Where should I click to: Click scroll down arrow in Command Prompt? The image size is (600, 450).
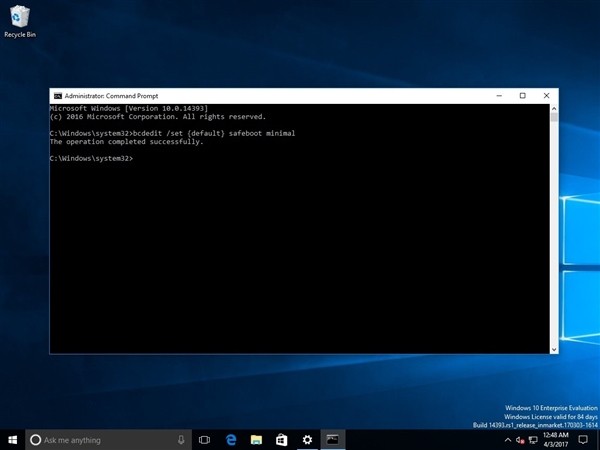click(x=554, y=348)
